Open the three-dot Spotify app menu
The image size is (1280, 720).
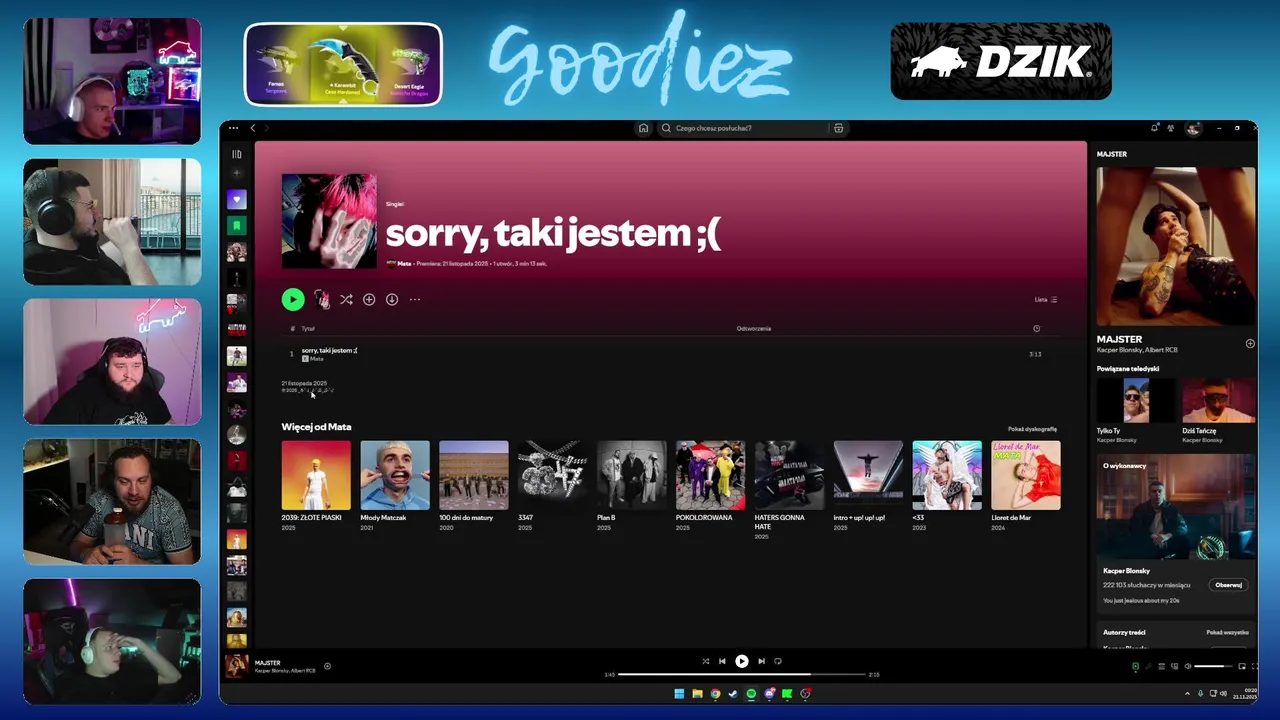pyautogui.click(x=233, y=128)
